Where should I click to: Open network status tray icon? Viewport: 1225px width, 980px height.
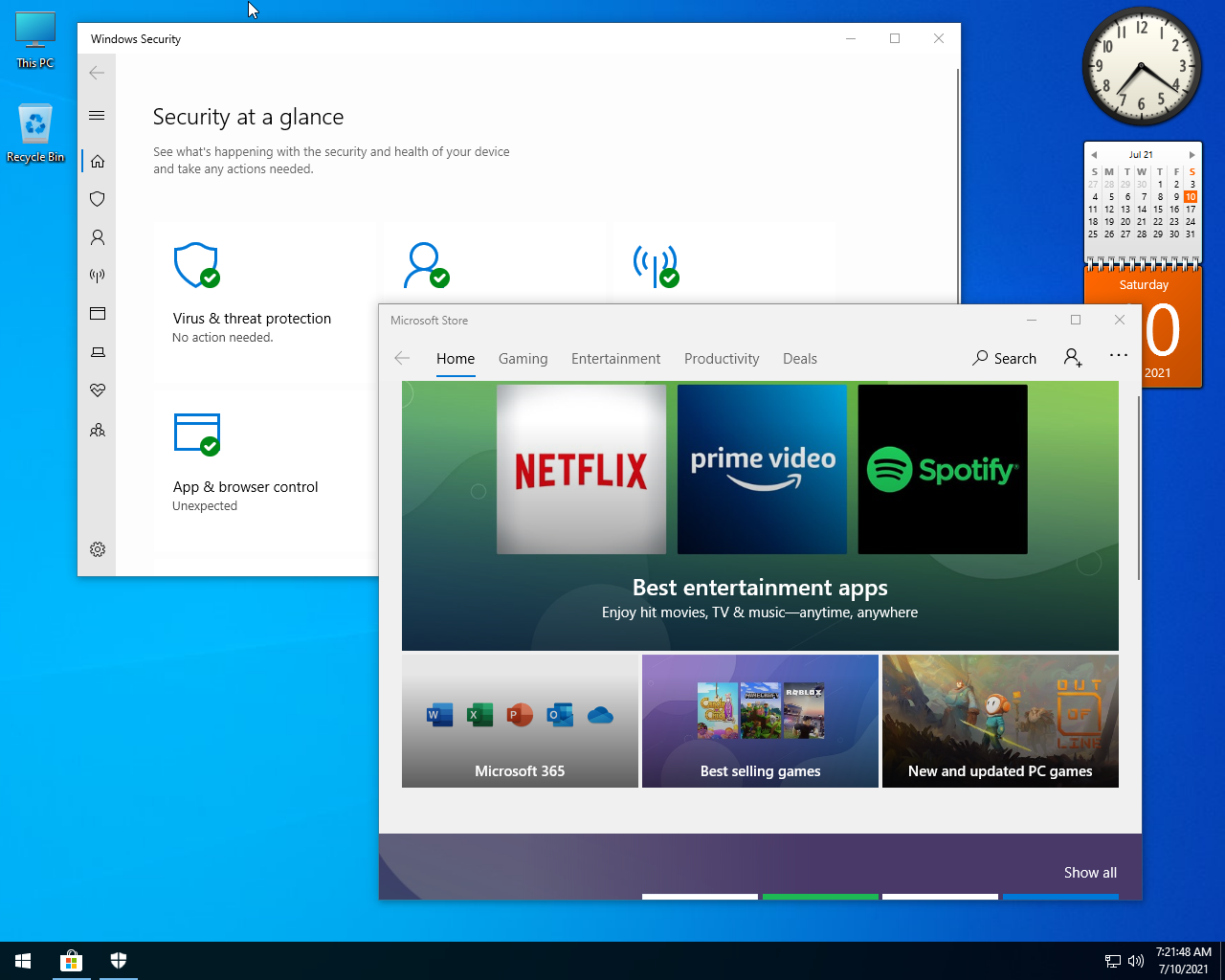(1113, 961)
